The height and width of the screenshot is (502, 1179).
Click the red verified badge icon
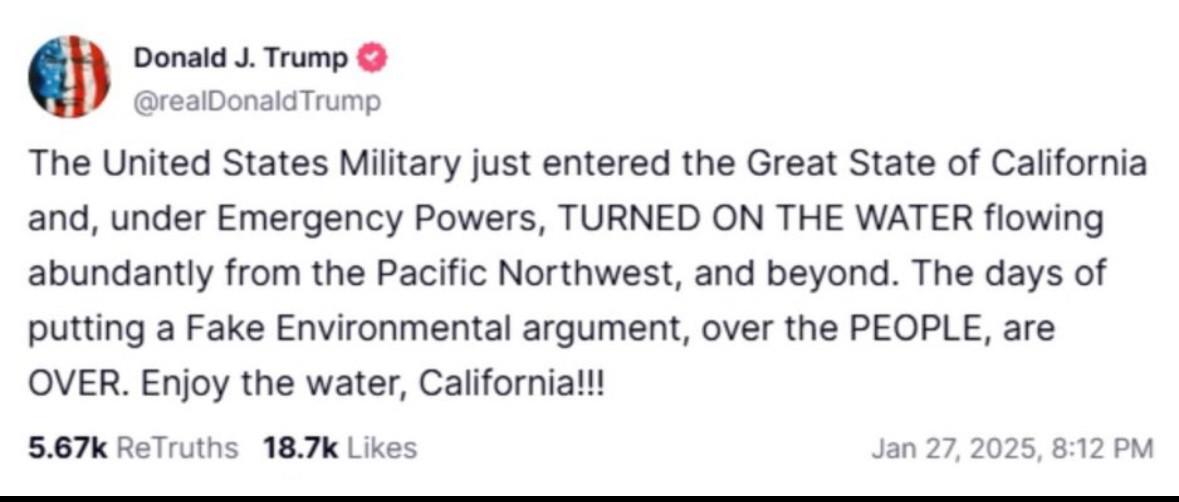371,59
